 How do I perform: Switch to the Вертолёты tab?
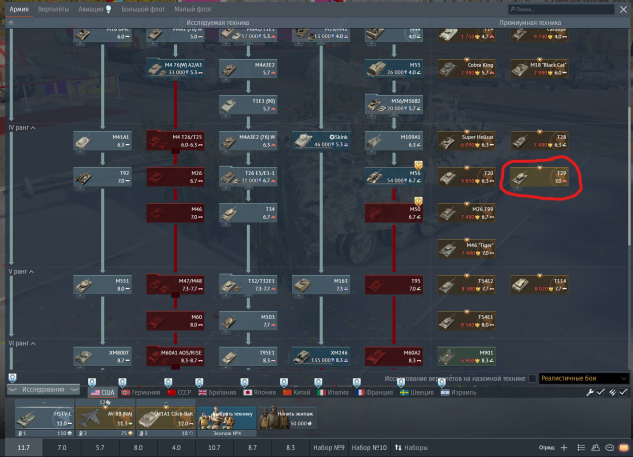click(53, 8)
